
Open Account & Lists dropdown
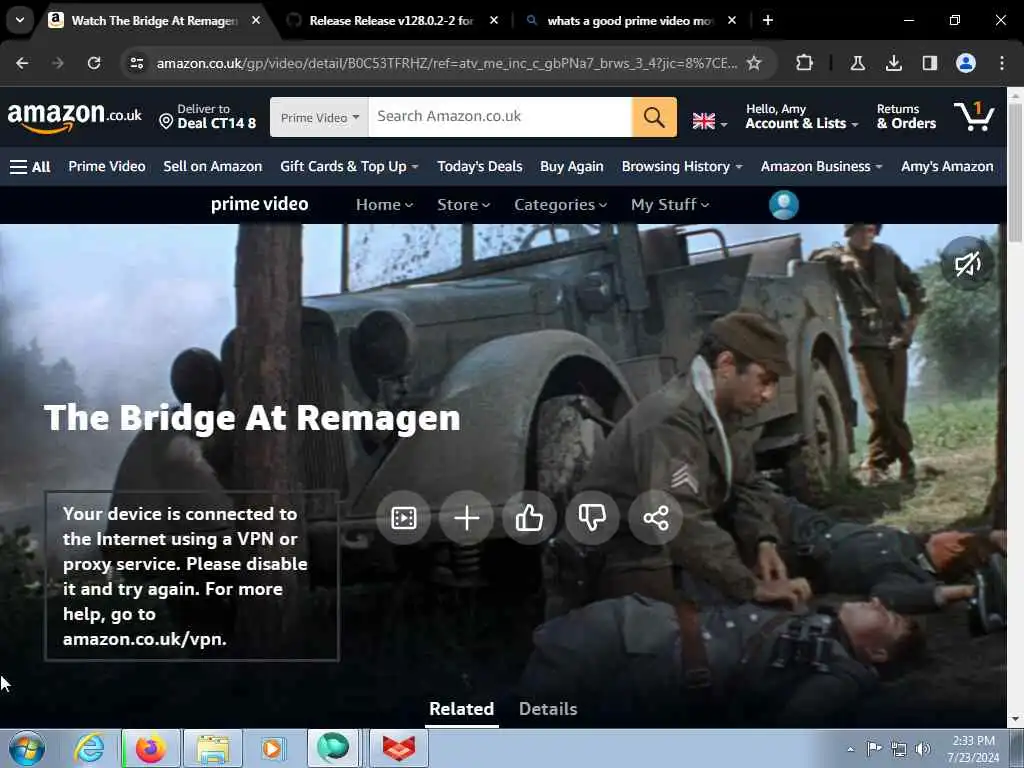(x=801, y=116)
